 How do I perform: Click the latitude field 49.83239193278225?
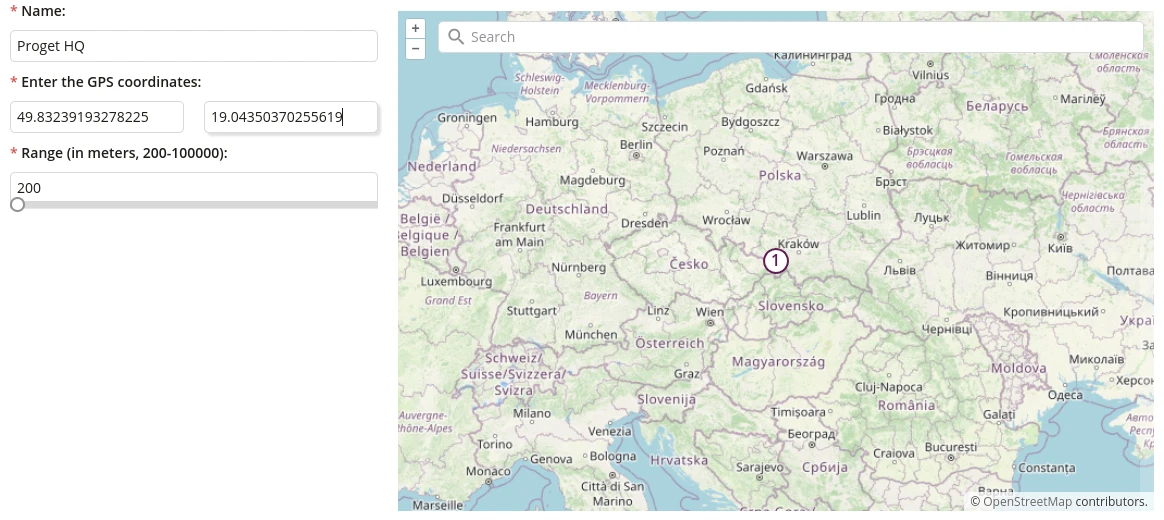(x=97, y=117)
